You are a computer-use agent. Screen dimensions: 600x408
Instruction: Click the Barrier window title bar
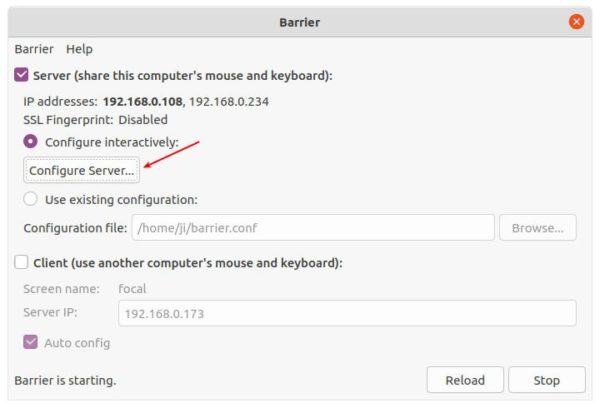click(300, 22)
